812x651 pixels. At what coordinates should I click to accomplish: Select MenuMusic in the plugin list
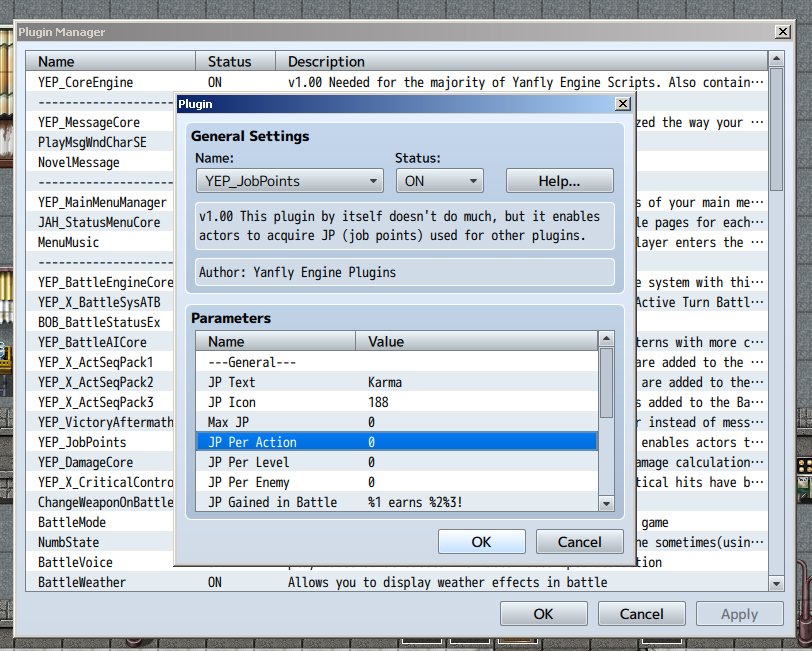[x=68, y=242]
